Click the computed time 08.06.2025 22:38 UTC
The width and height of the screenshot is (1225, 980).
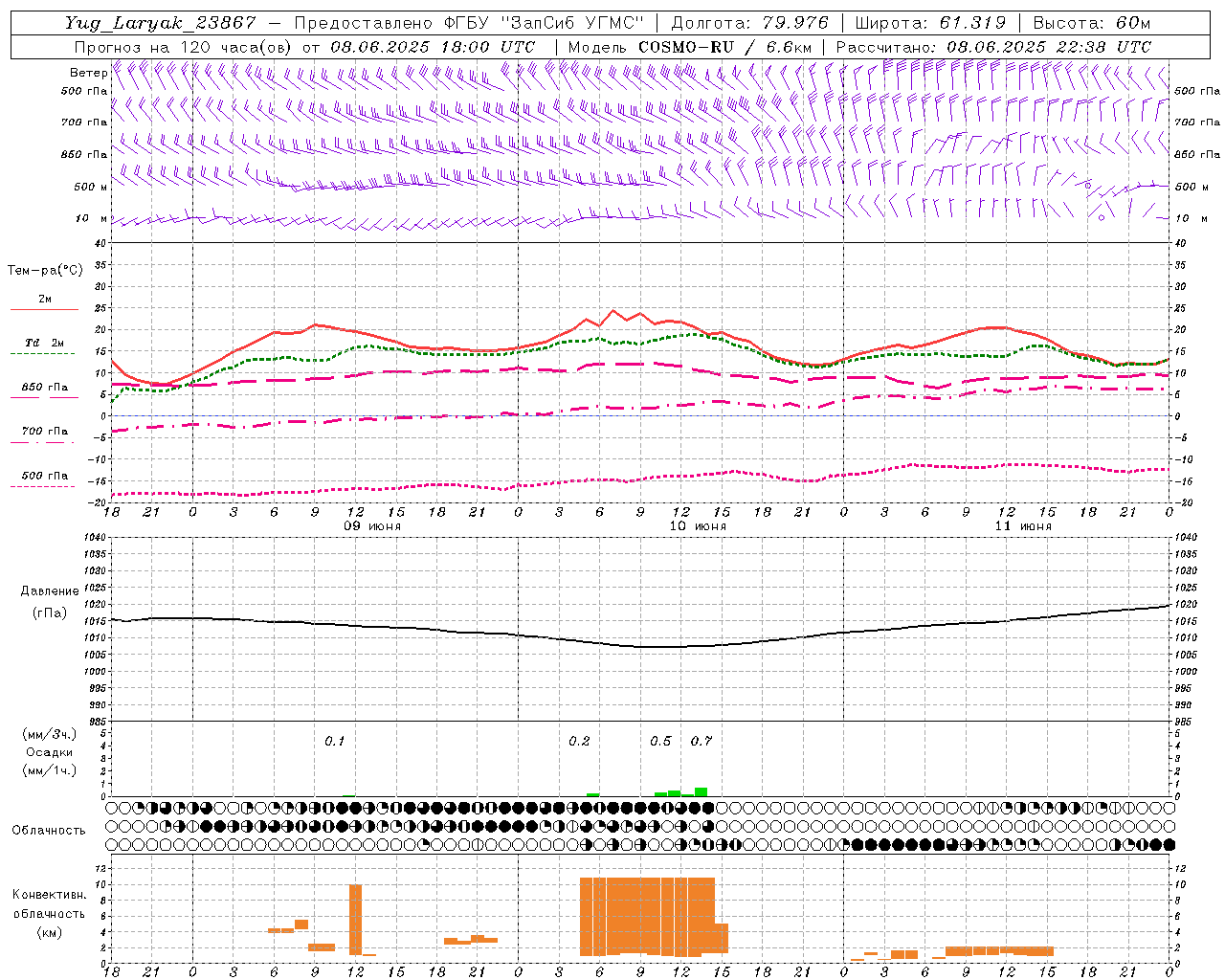click(x=1049, y=47)
